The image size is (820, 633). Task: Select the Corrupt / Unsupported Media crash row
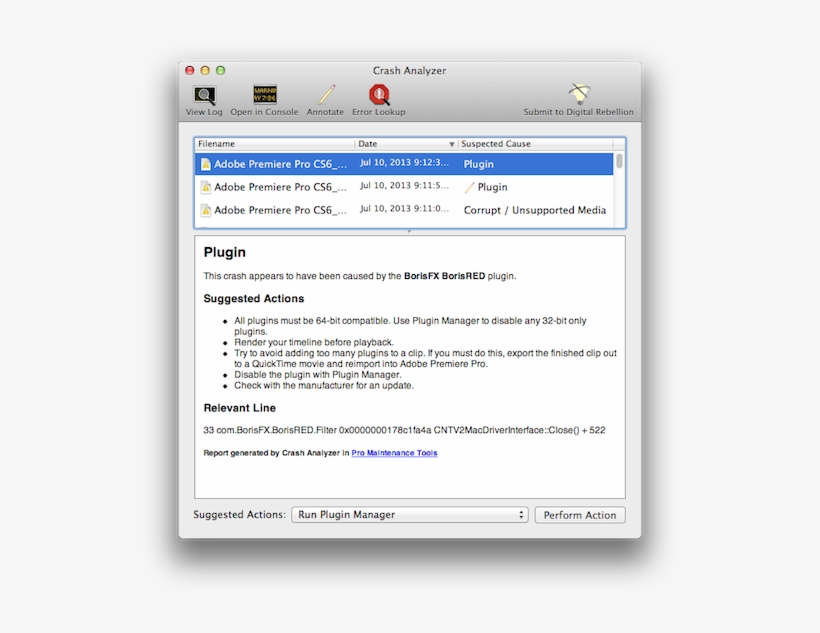pyautogui.click(x=404, y=210)
